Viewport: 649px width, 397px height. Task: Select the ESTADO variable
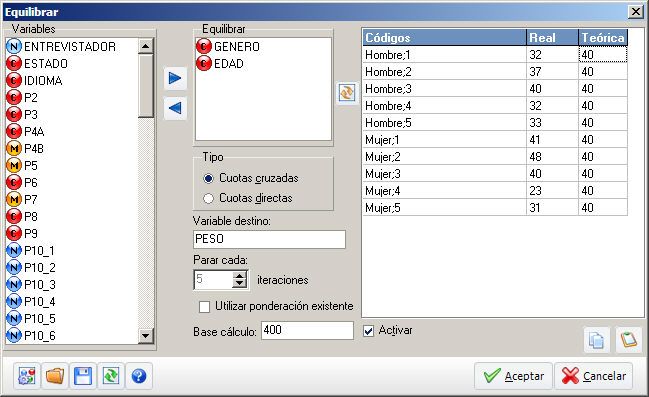click(x=37, y=63)
